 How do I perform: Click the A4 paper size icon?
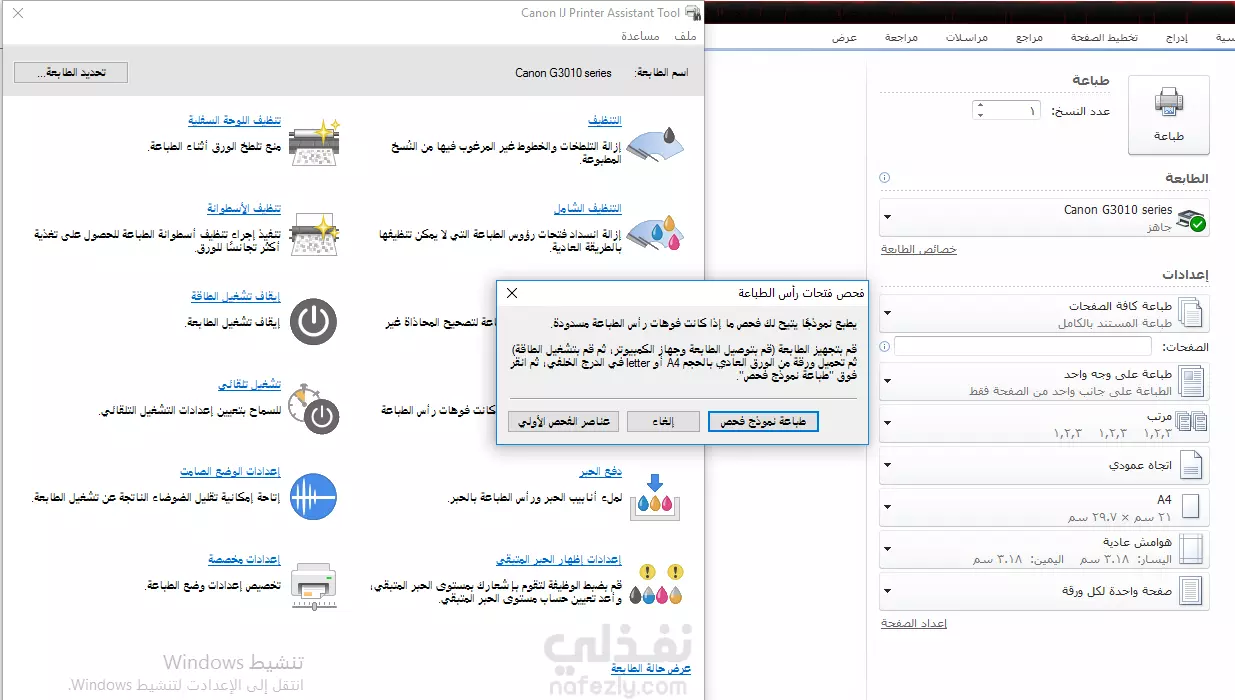point(1191,506)
